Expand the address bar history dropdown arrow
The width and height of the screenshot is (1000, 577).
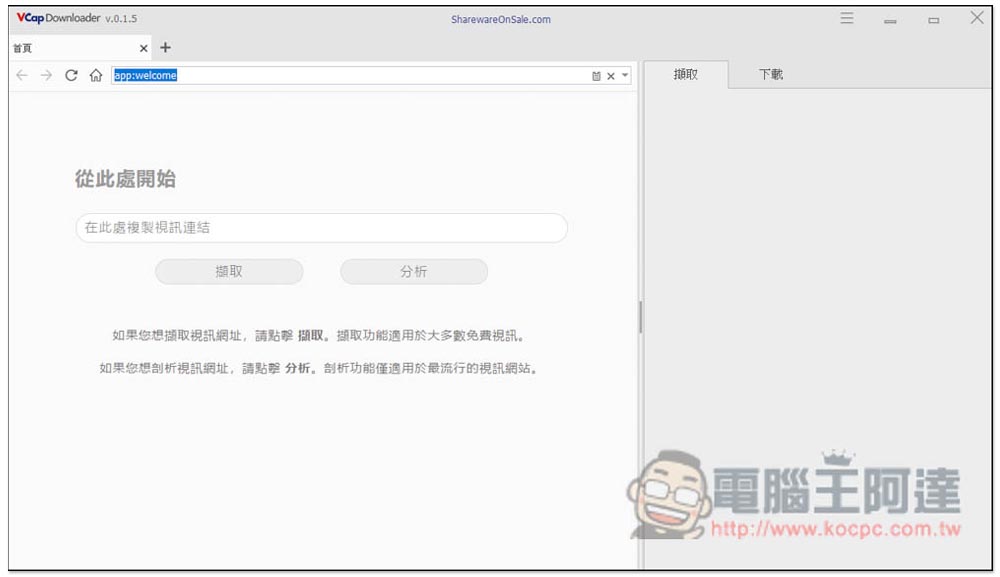coord(625,75)
